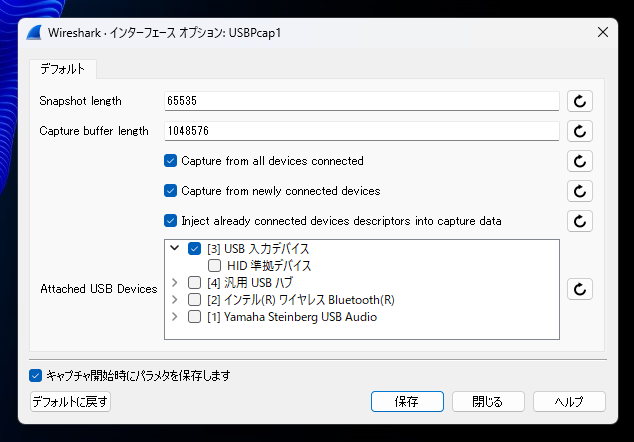This screenshot has height=442, width=634.
Task: Click the Capture buffer length label
Action: point(94,131)
